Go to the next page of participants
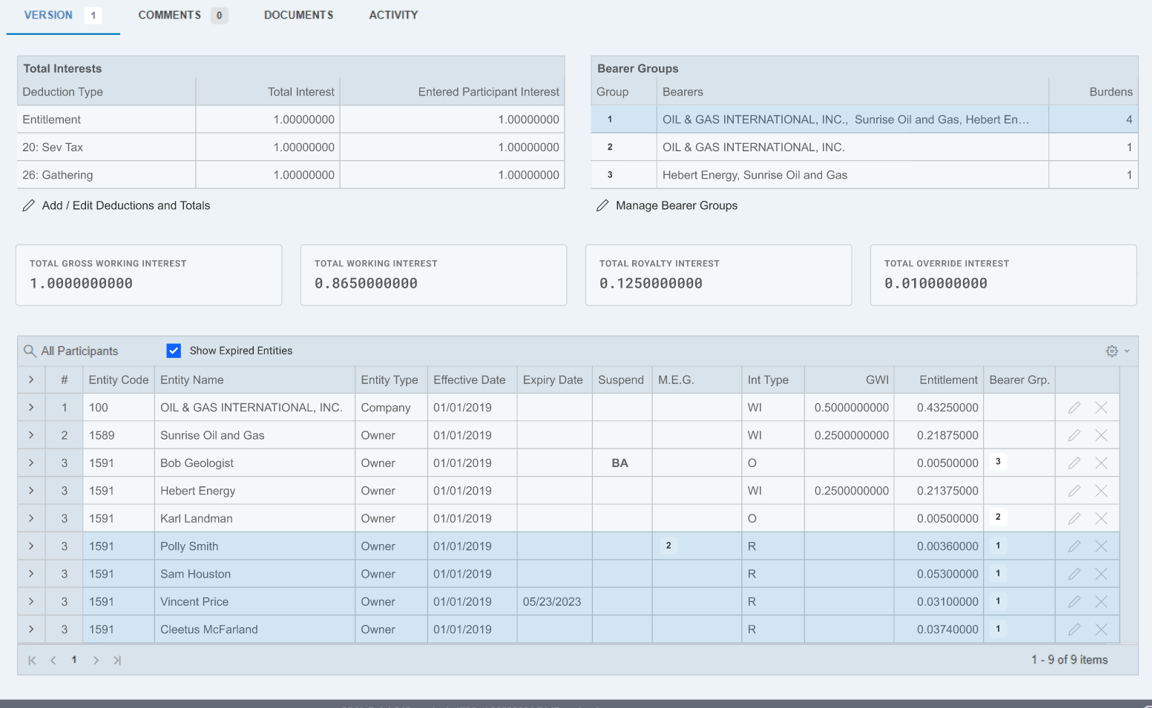The image size is (1152, 708). [x=96, y=660]
